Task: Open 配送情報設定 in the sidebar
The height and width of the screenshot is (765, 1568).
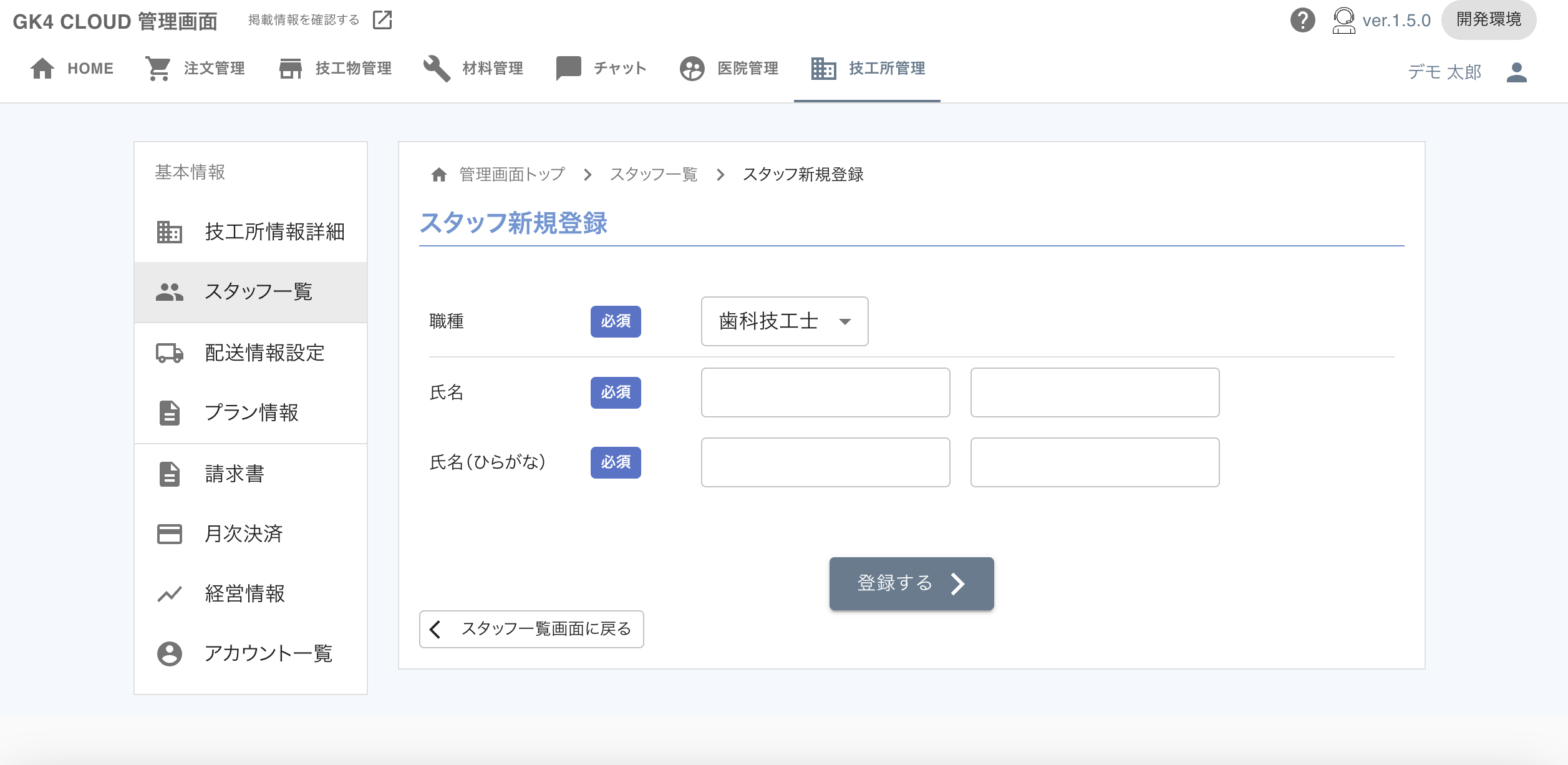Action: pos(264,353)
